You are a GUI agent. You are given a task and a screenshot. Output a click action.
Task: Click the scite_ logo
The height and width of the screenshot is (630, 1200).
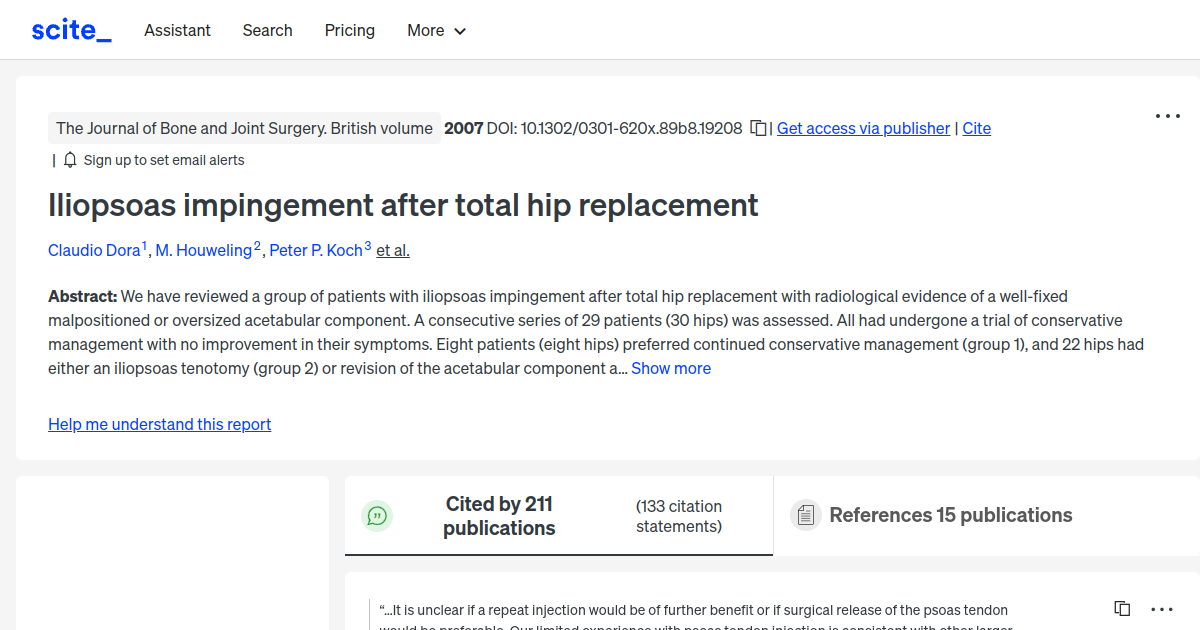click(x=71, y=29)
